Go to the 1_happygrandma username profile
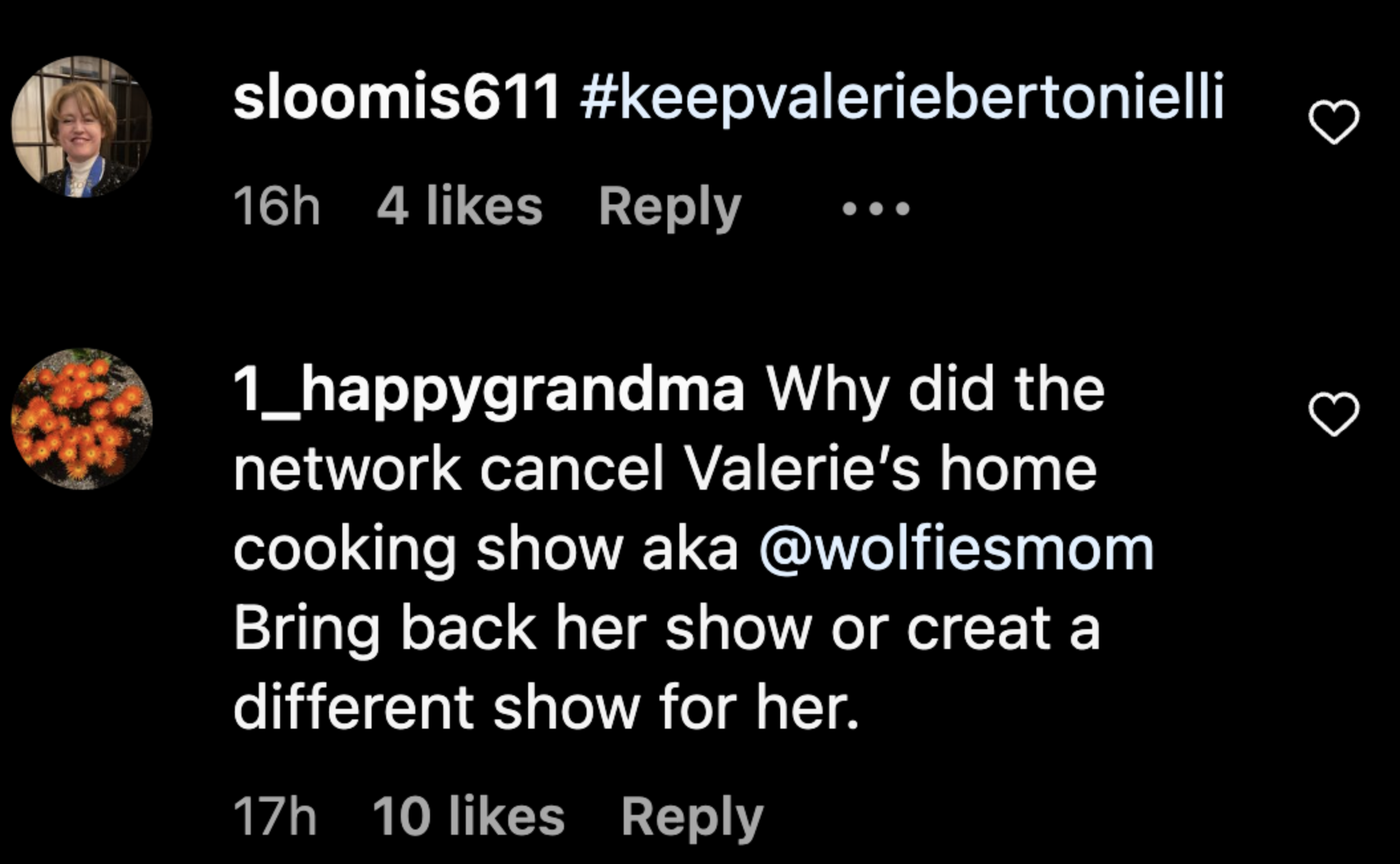 489,391
